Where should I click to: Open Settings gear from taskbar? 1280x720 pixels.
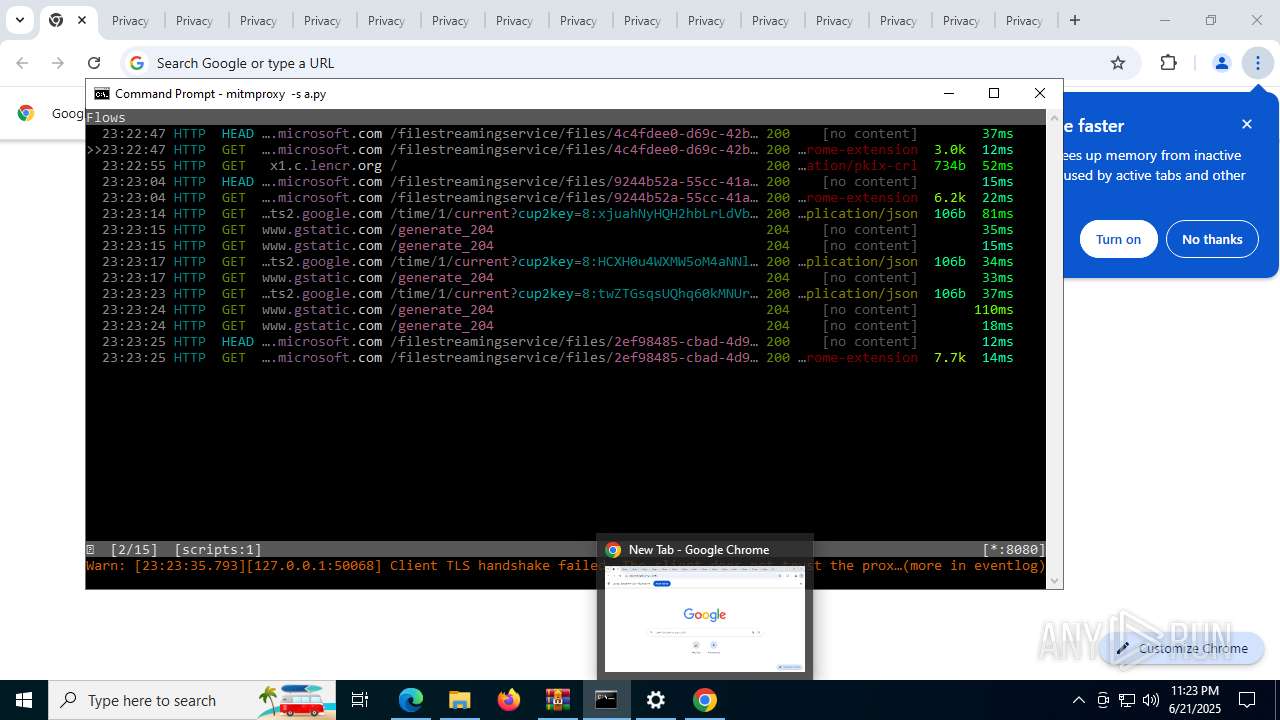656,700
